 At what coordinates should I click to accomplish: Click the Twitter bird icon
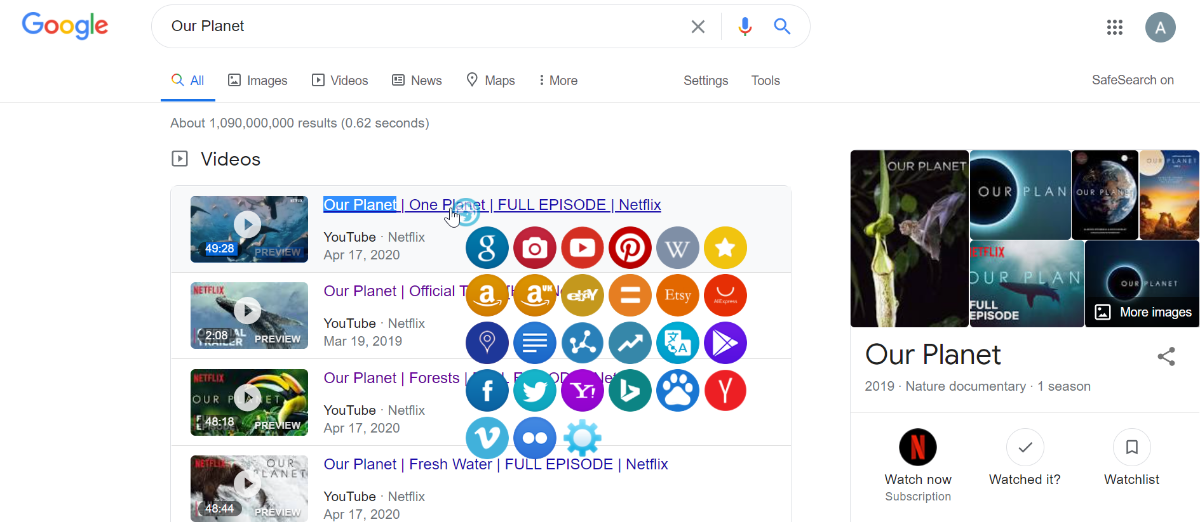[x=535, y=390]
